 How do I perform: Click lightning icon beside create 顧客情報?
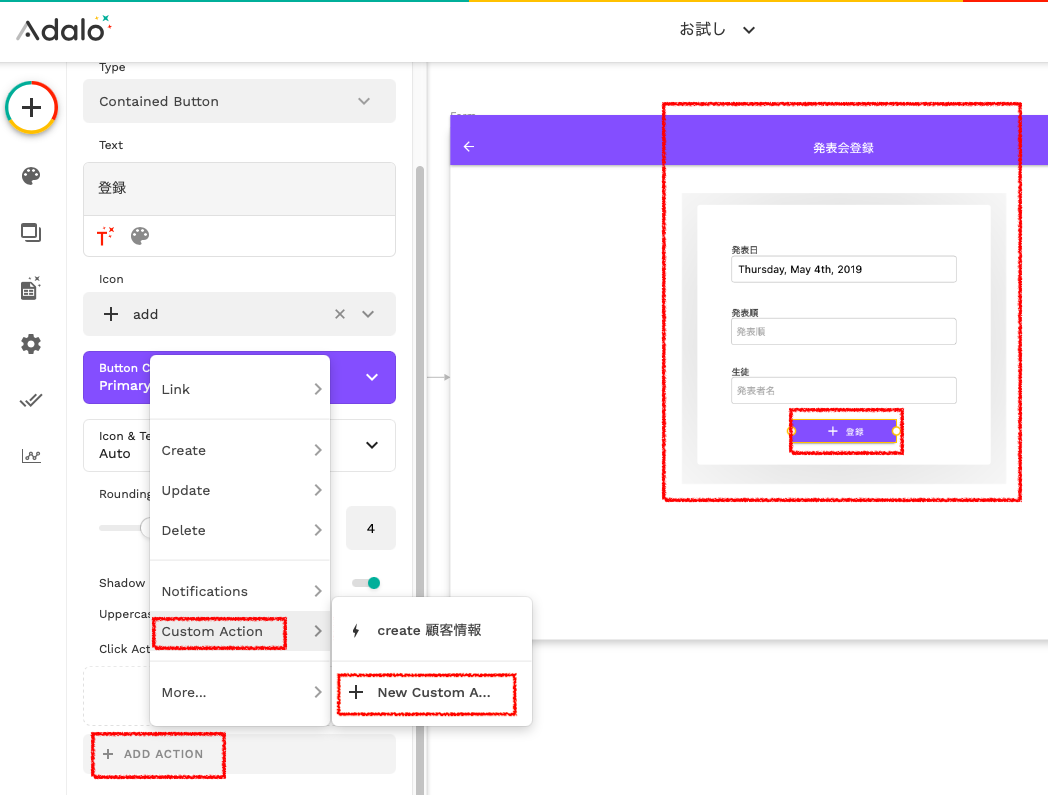(356, 631)
